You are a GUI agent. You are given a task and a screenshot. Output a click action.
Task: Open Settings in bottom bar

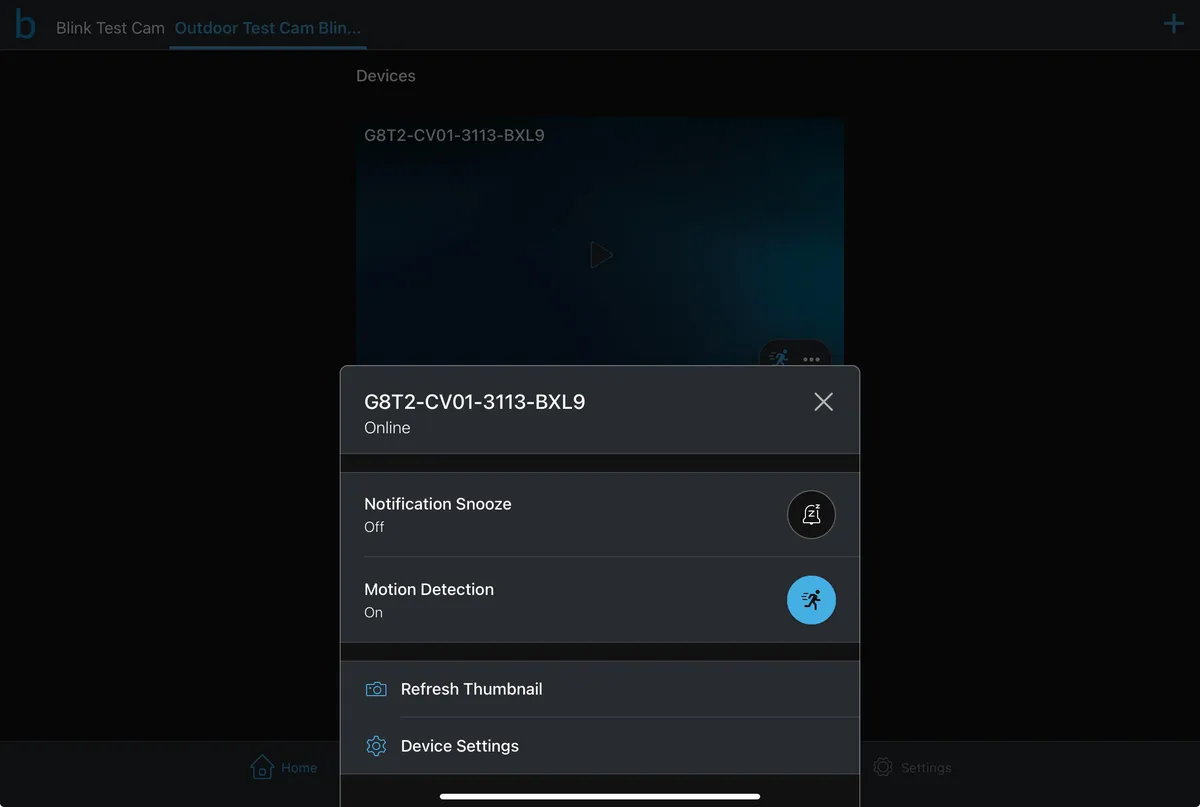pos(911,767)
